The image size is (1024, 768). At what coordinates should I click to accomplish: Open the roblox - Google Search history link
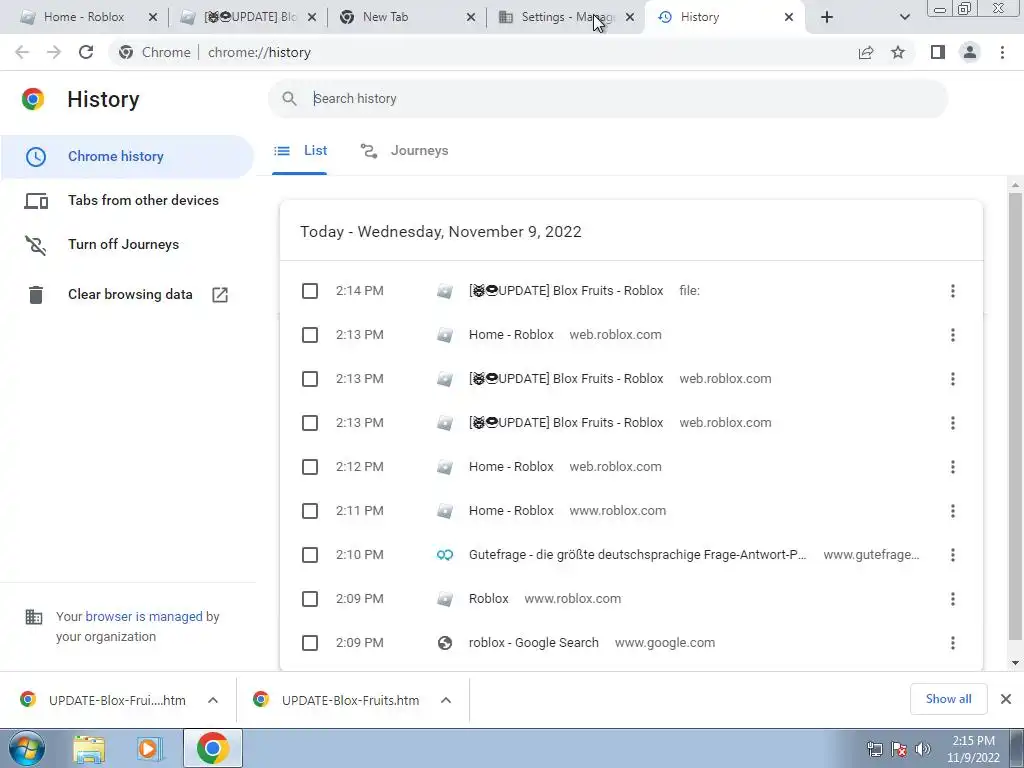coord(534,643)
